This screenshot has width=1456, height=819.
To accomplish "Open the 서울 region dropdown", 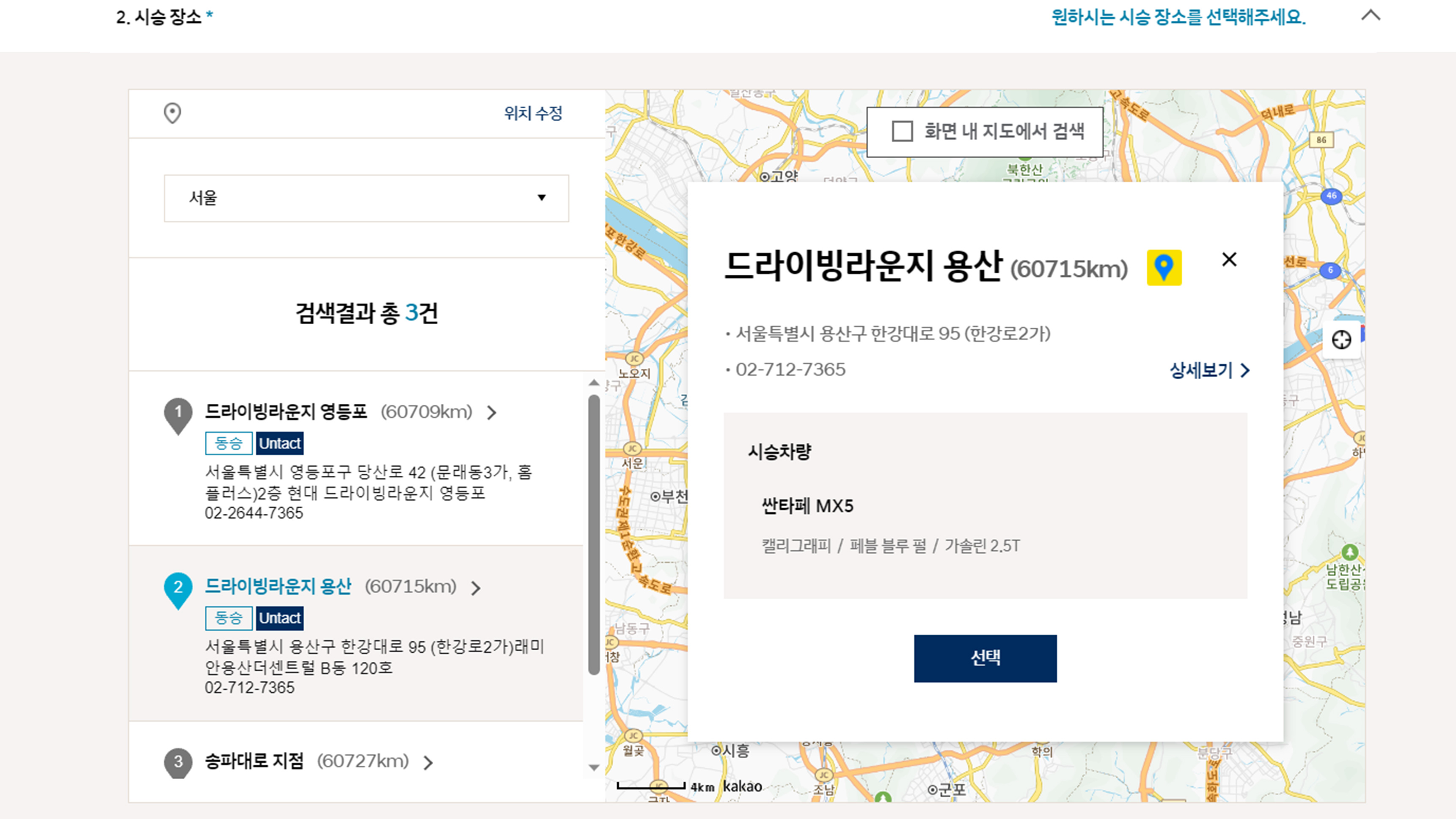I will (x=366, y=198).
